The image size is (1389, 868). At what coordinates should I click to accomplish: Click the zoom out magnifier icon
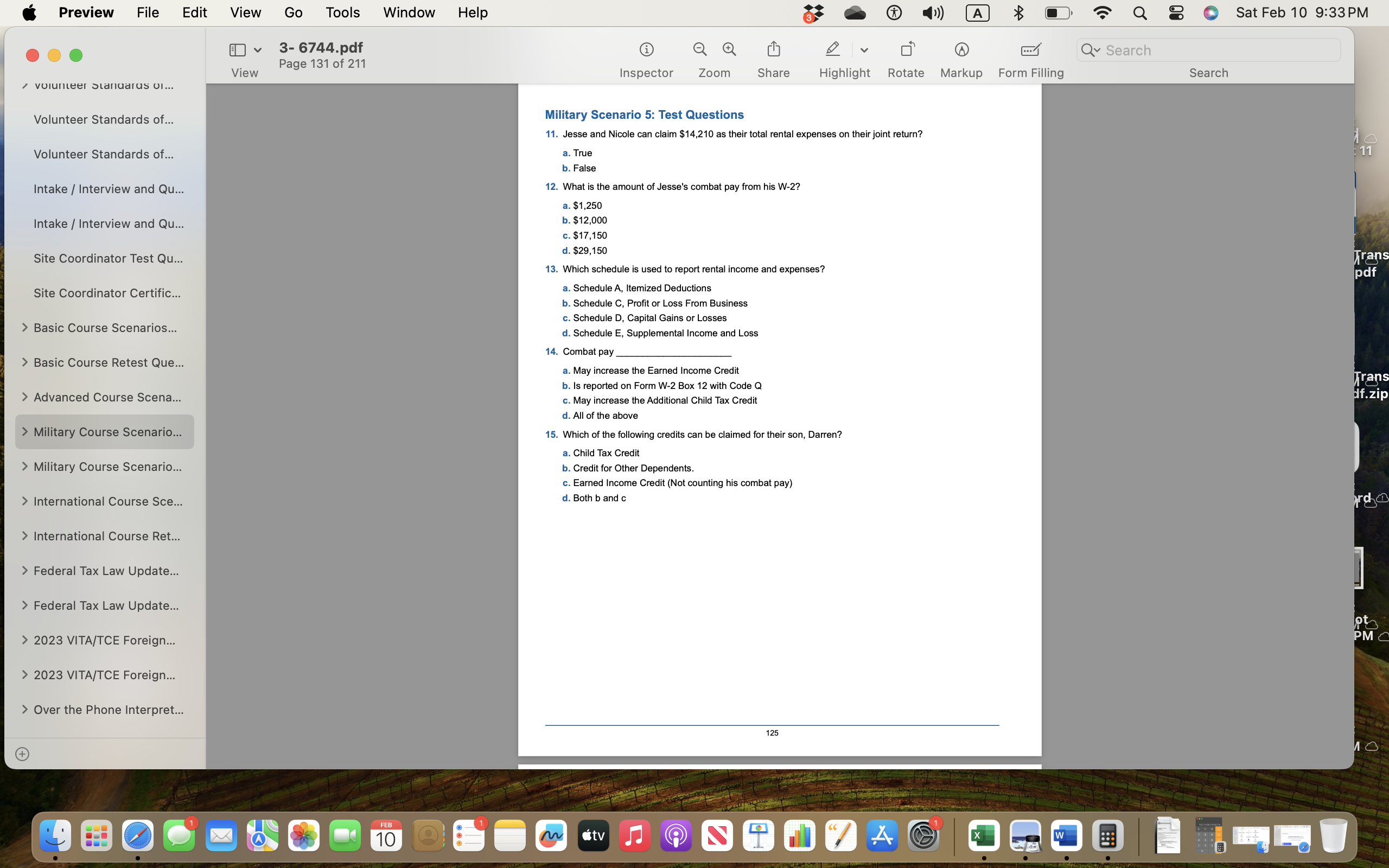click(x=700, y=49)
